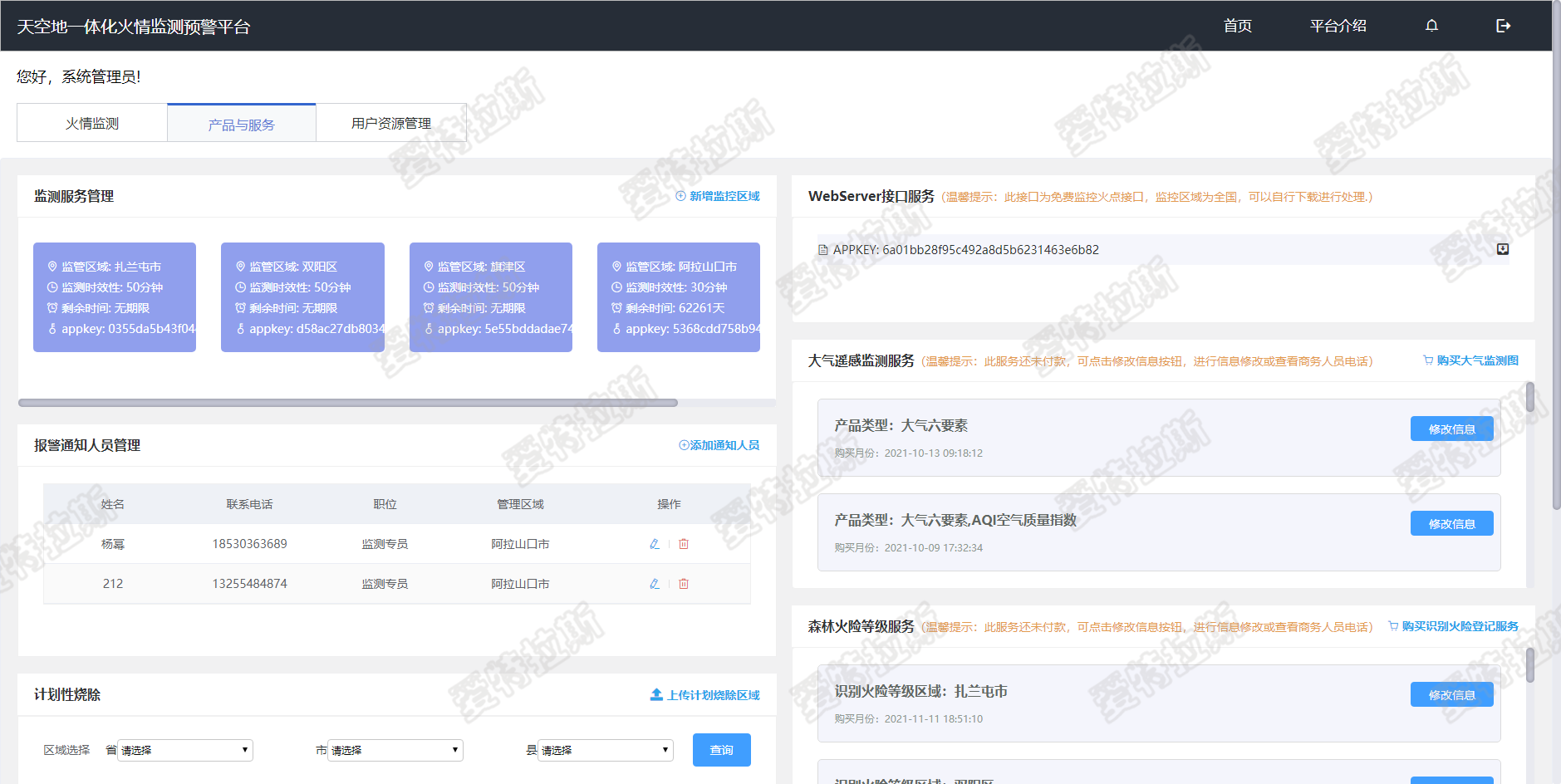Click the APPKEY download icon
The height and width of the screenshot is (784, 1561).
(x=1502, y=249)
